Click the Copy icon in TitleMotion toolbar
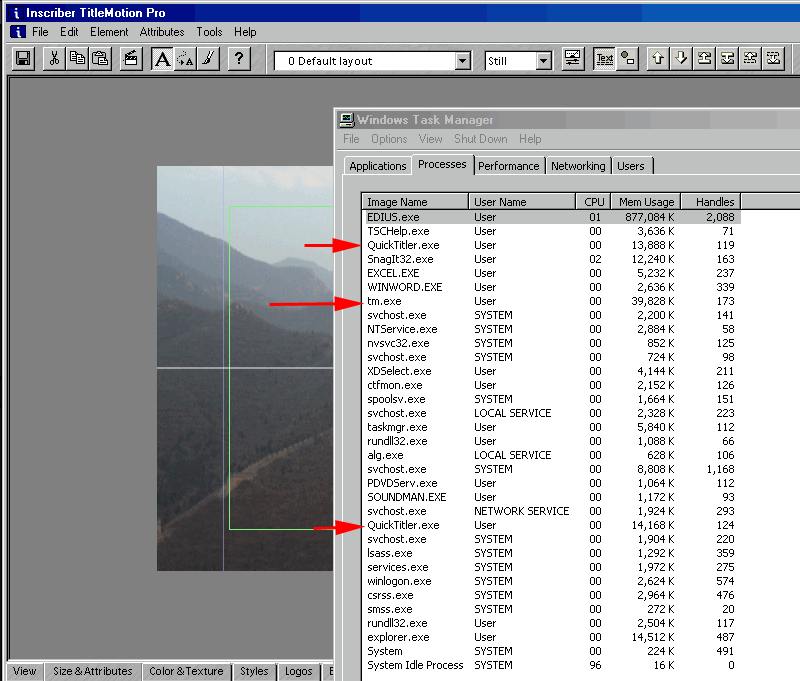 point(77,59)
